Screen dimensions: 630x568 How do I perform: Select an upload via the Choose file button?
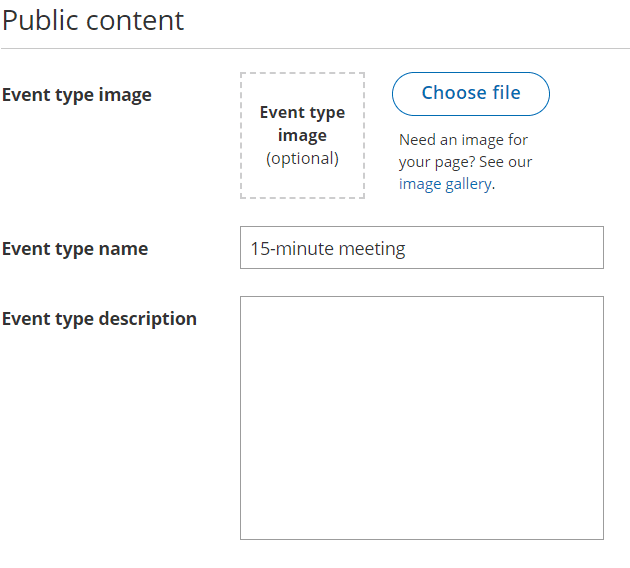(x=470, y=94)
